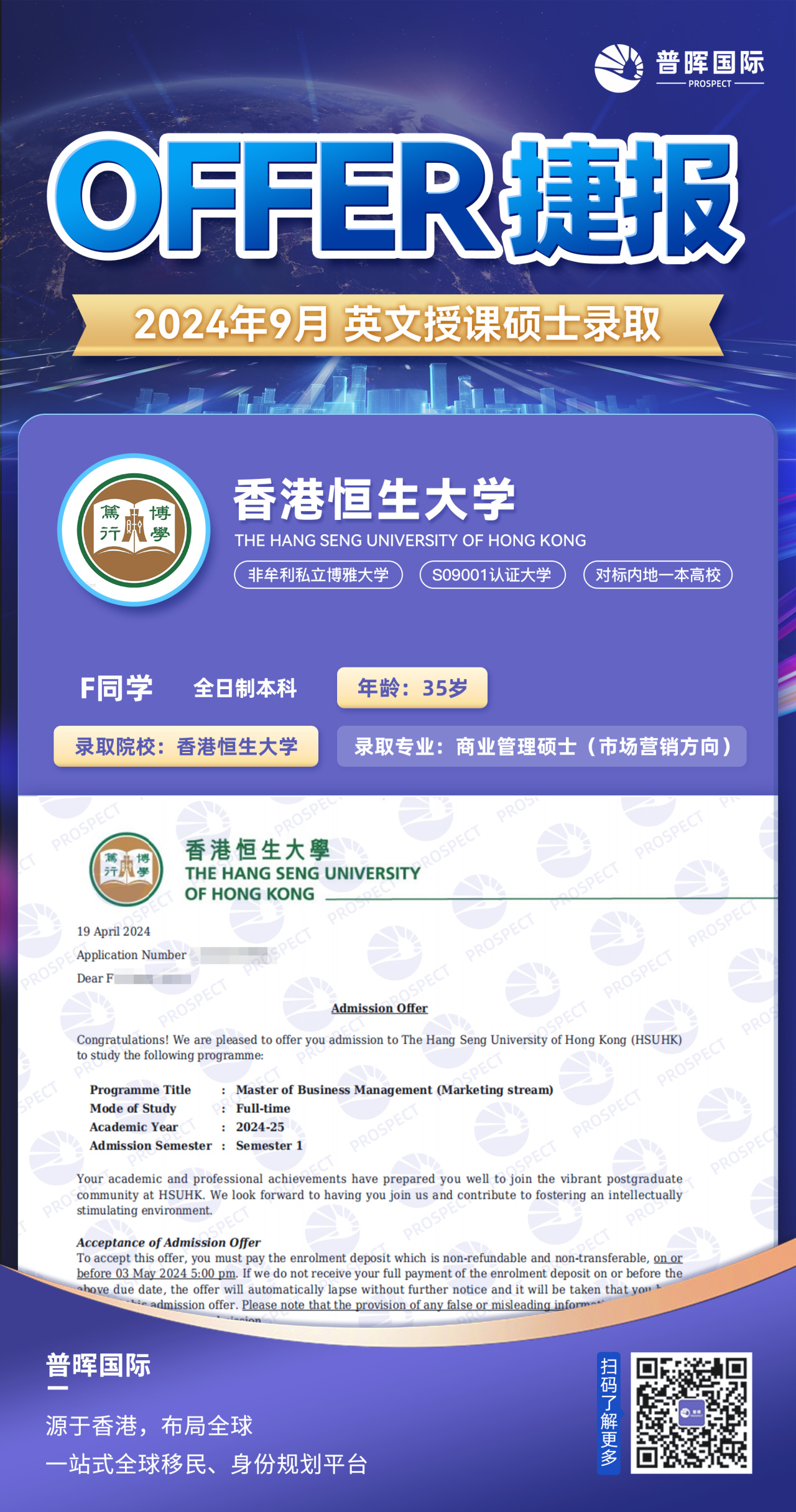This screenshot has width=796, height=1512.
Task: Click the green 香港恒生大學 letterhead text
Action: [257, 850]
